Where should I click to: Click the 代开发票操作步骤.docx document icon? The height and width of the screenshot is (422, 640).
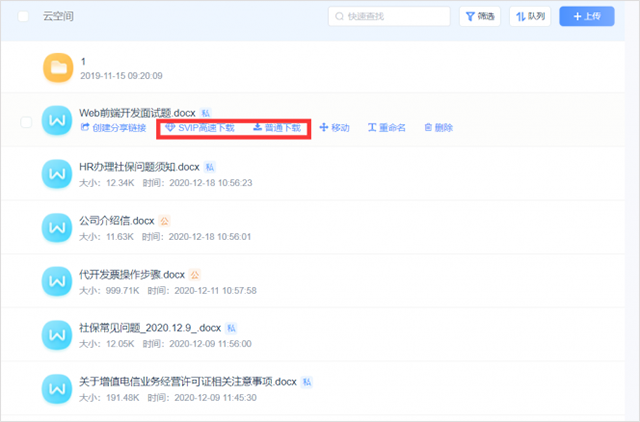point(58,281)
